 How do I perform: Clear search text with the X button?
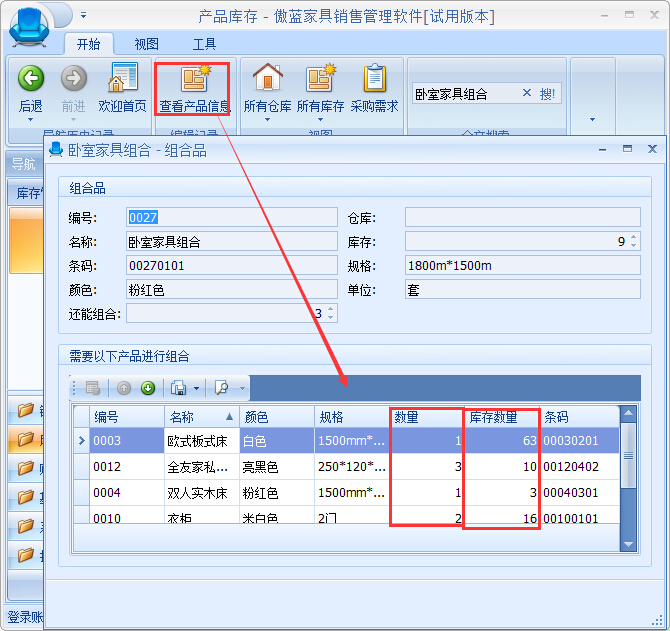click(527, 93)
